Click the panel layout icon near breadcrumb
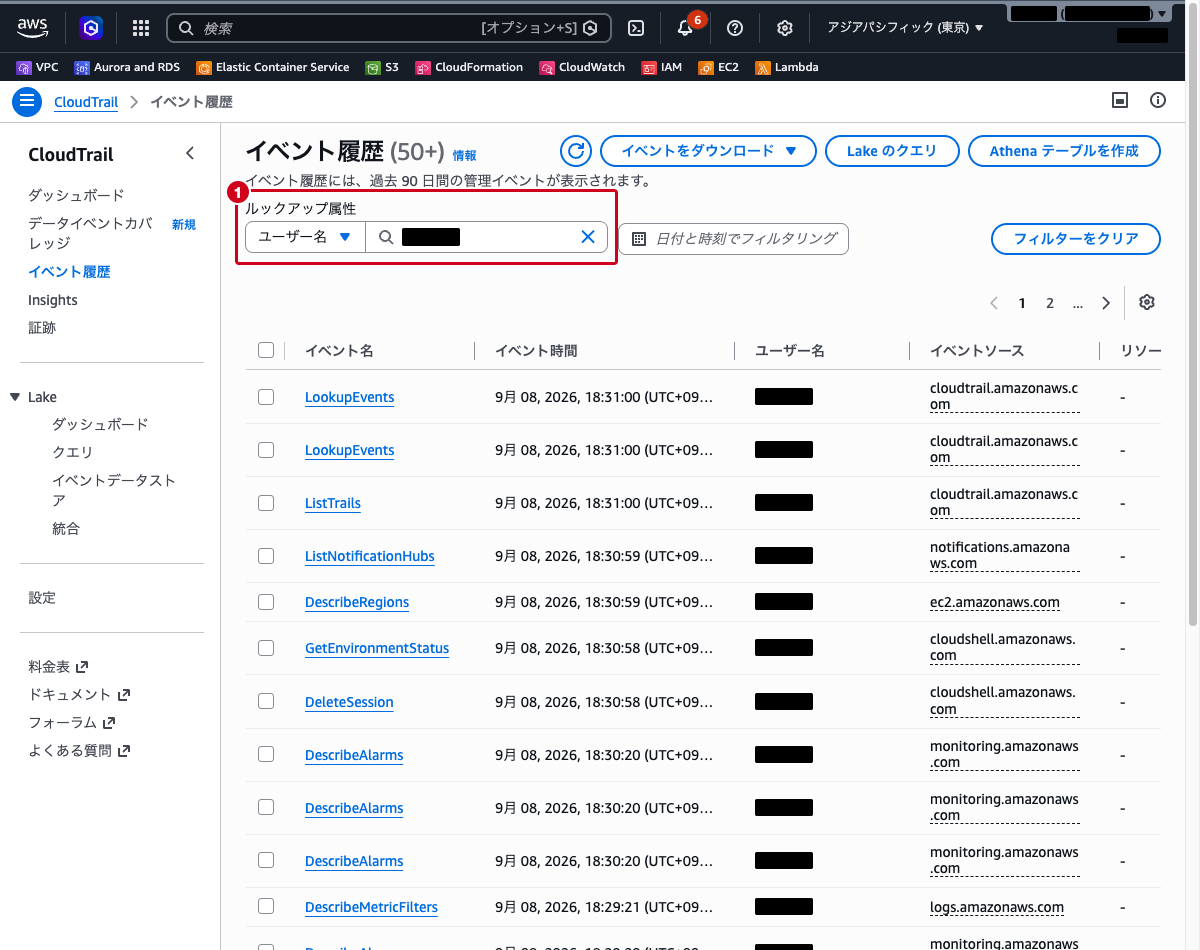The width and height of the screenshot is (1200, 950). (1120, 100)
